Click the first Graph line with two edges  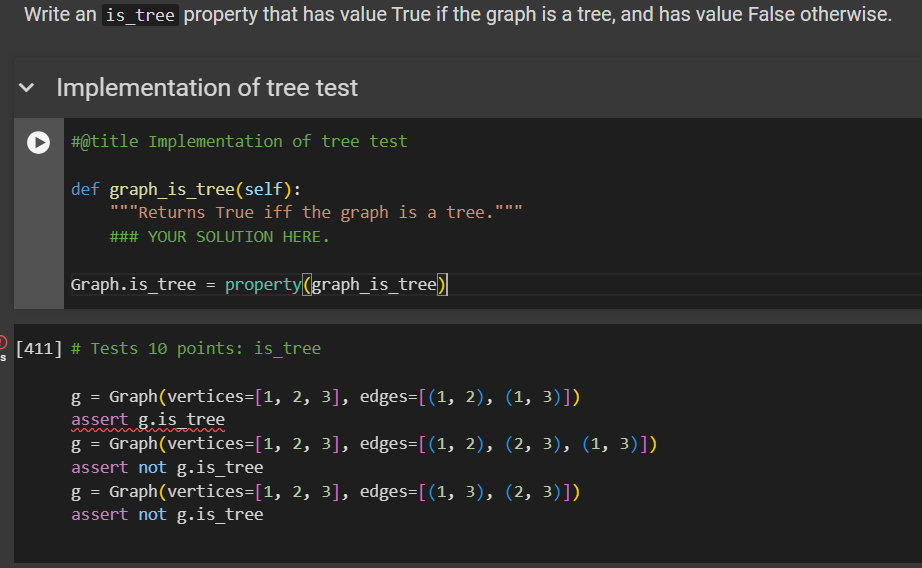click(x=325, y=396)
